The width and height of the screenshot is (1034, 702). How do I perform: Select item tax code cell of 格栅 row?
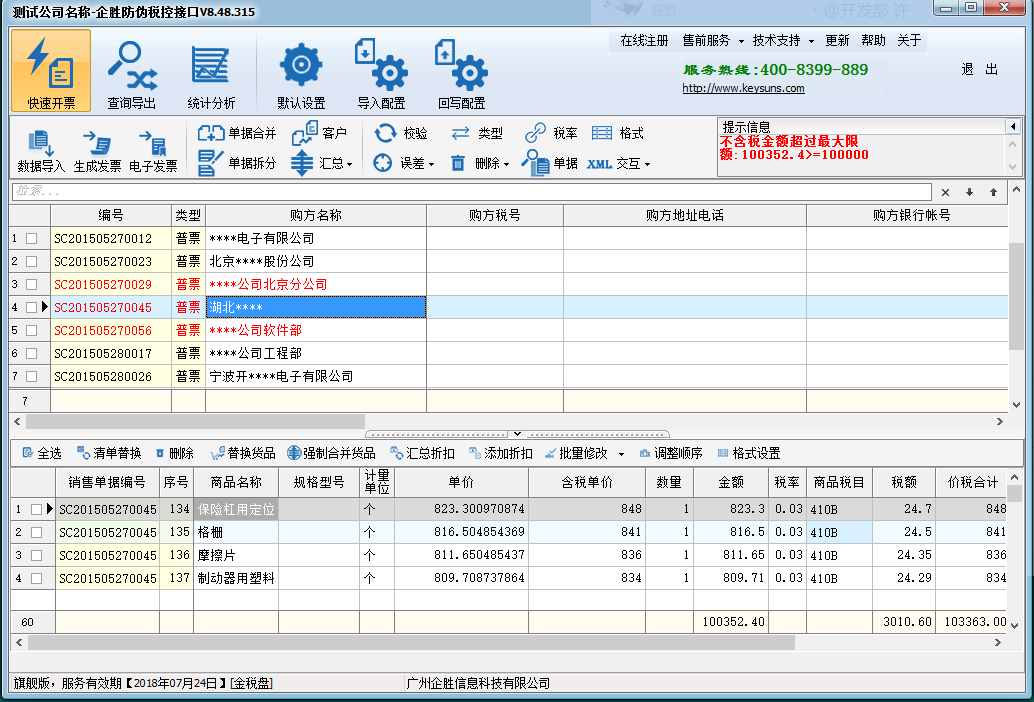(839, 532)
